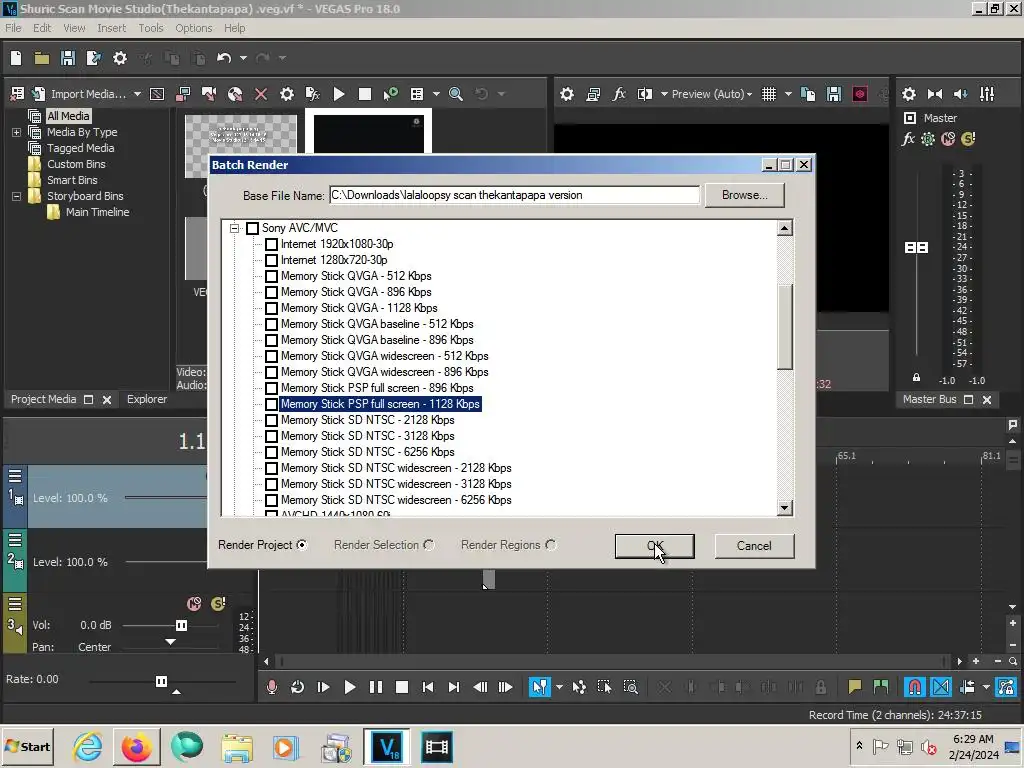The image size is (1024, 768).
Task: Click Browse... for base file name
Action: [744, 195]
